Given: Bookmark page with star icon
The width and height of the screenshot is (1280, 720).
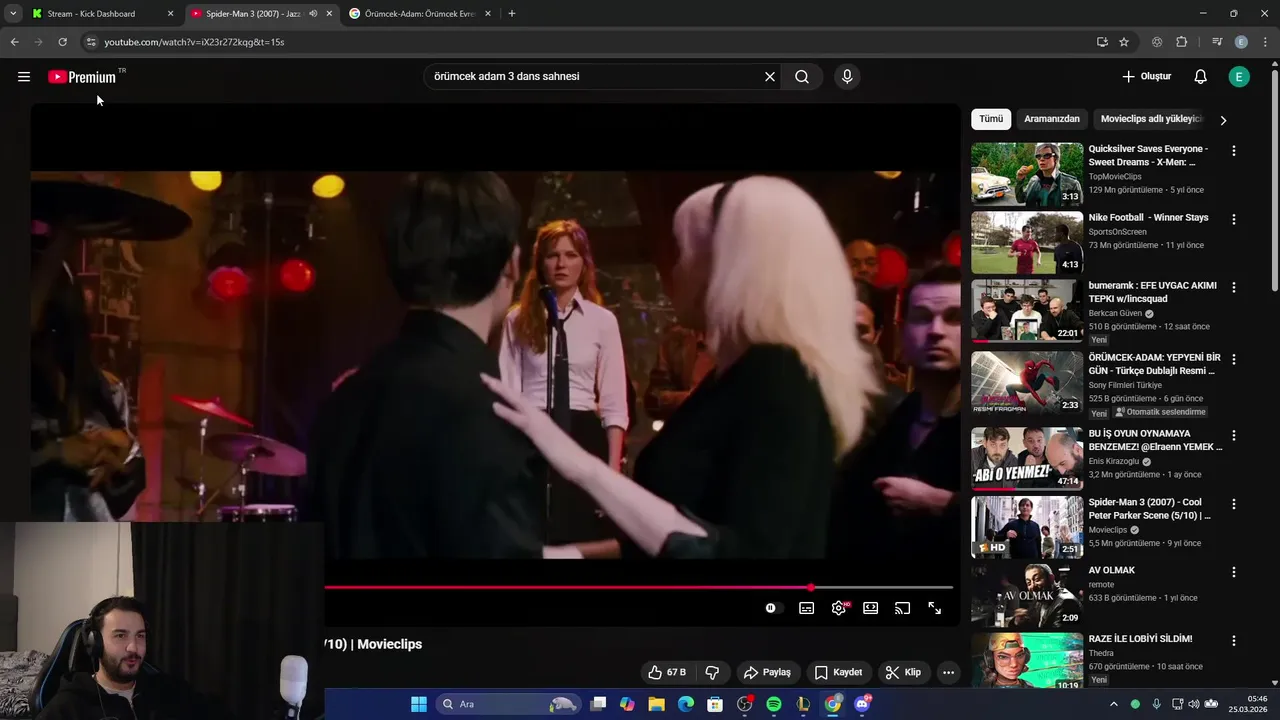Looking at the screenshot, I should pyautogui.click(x=1124, y=42).
